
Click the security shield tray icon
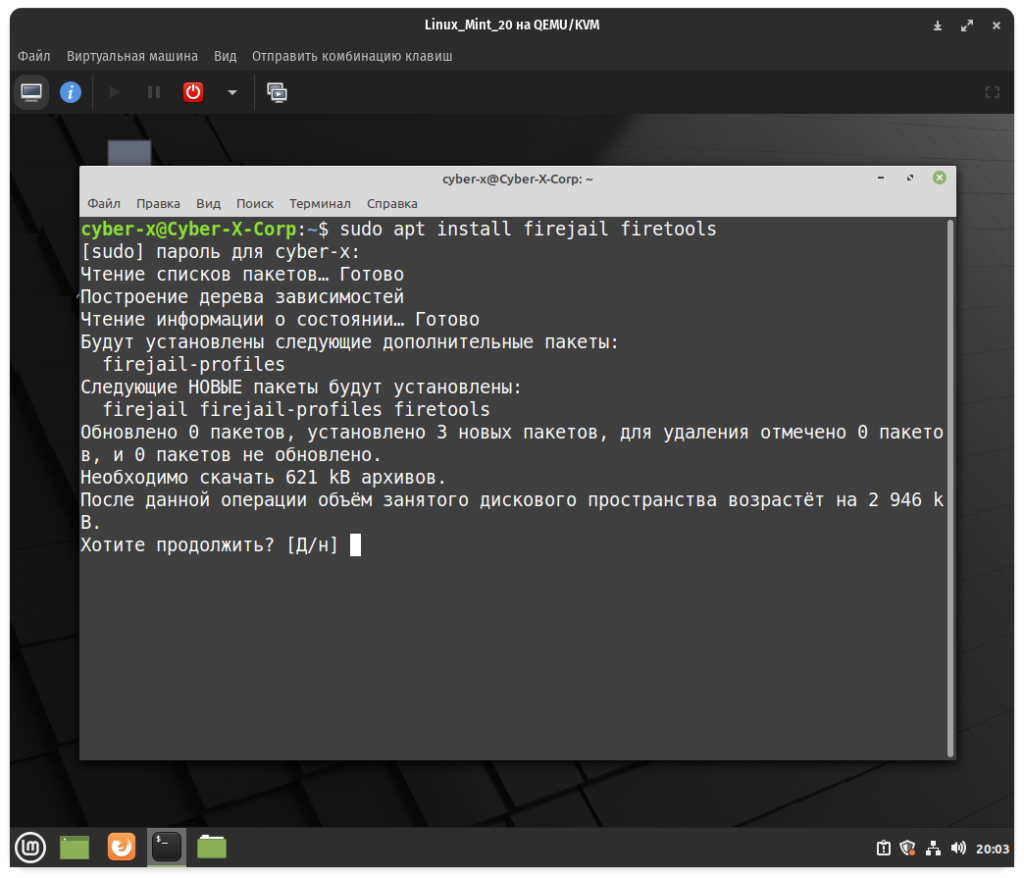click(907, 848)
